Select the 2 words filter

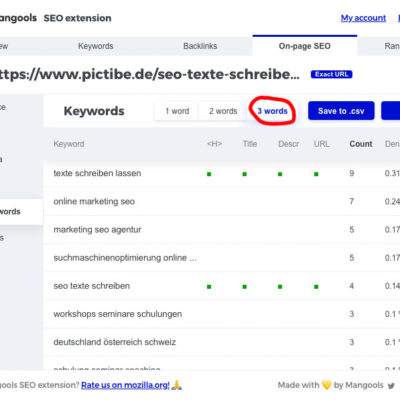point(223,111)
